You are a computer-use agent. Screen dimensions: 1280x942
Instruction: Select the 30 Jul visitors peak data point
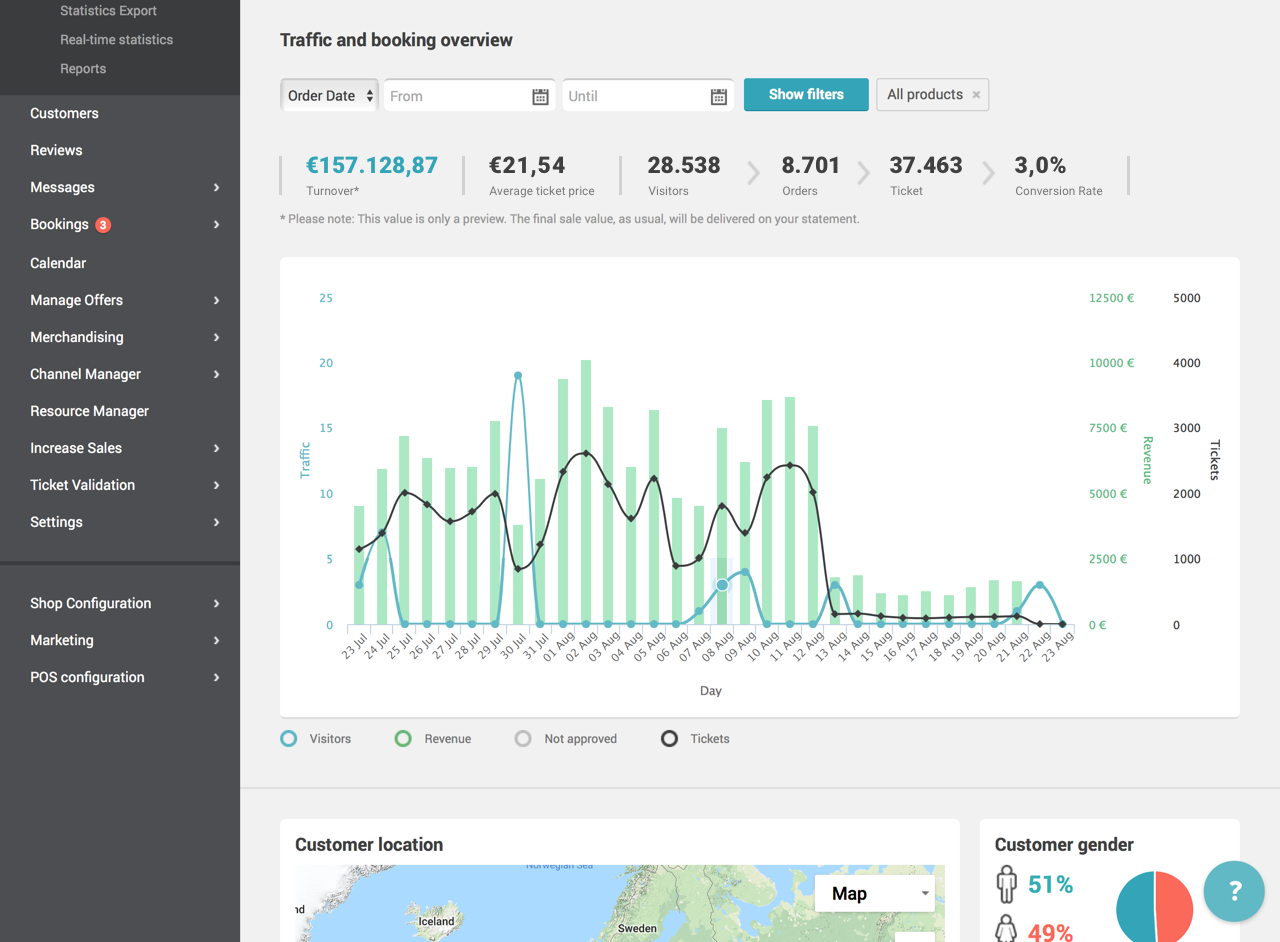[518, 376]
